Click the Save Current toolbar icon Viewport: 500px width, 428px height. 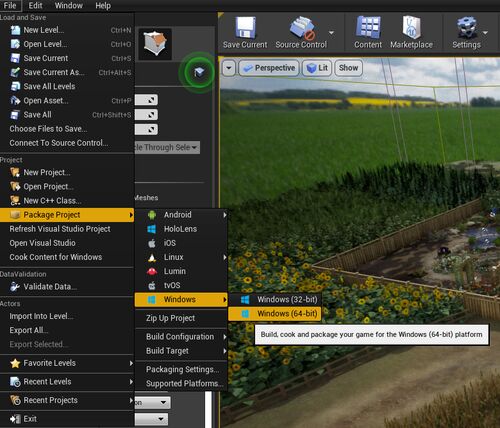245,33
